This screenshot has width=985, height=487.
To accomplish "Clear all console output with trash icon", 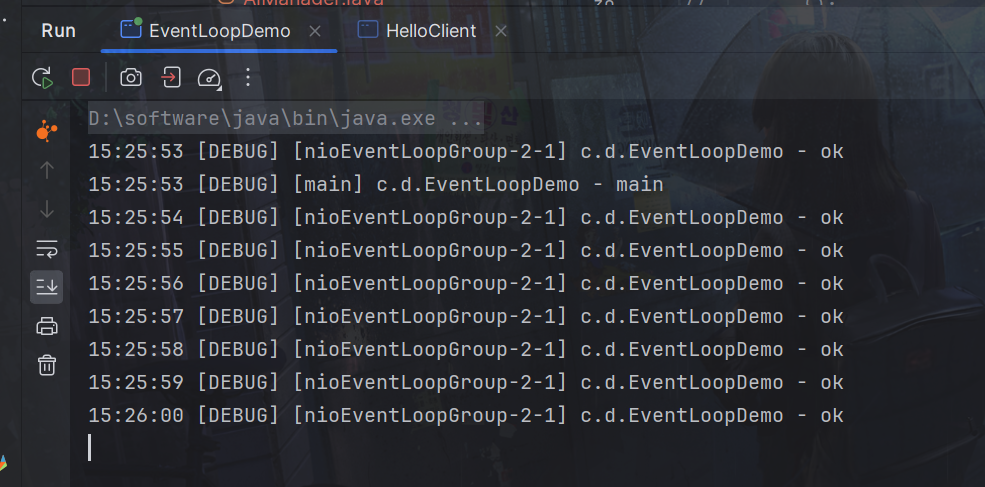I will tap(46, 365).
